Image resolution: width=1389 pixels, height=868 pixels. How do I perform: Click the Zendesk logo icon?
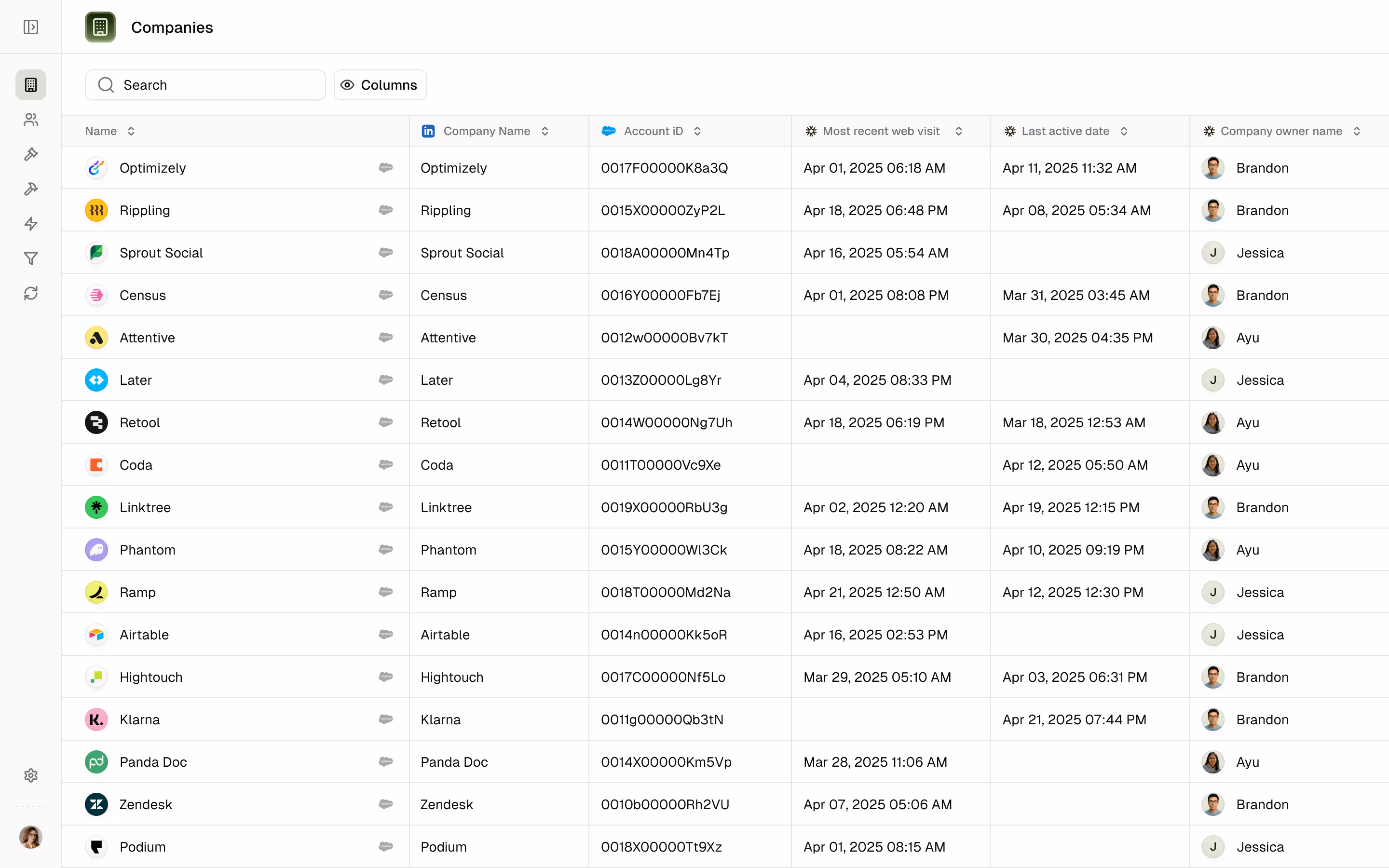click(96, 805)
